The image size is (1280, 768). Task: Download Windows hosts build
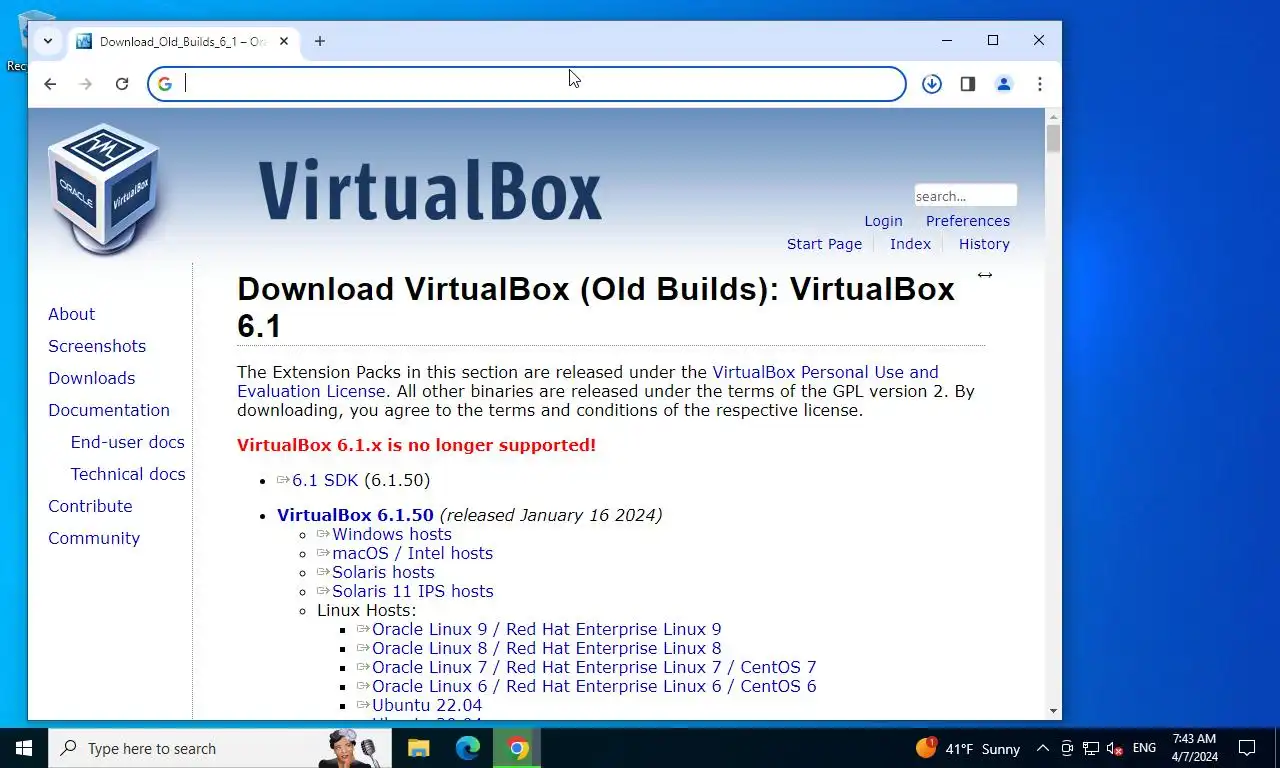[x=391, y=534]
